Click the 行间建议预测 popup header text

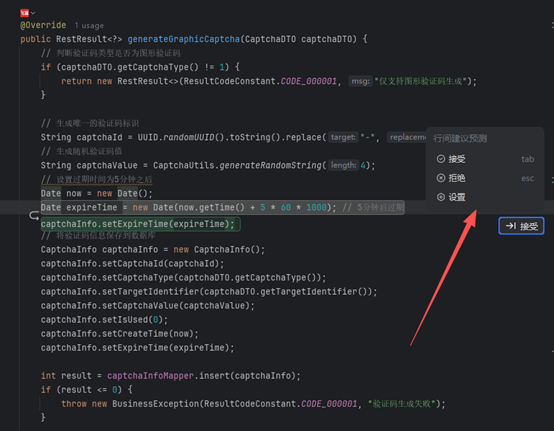point(460,138)
